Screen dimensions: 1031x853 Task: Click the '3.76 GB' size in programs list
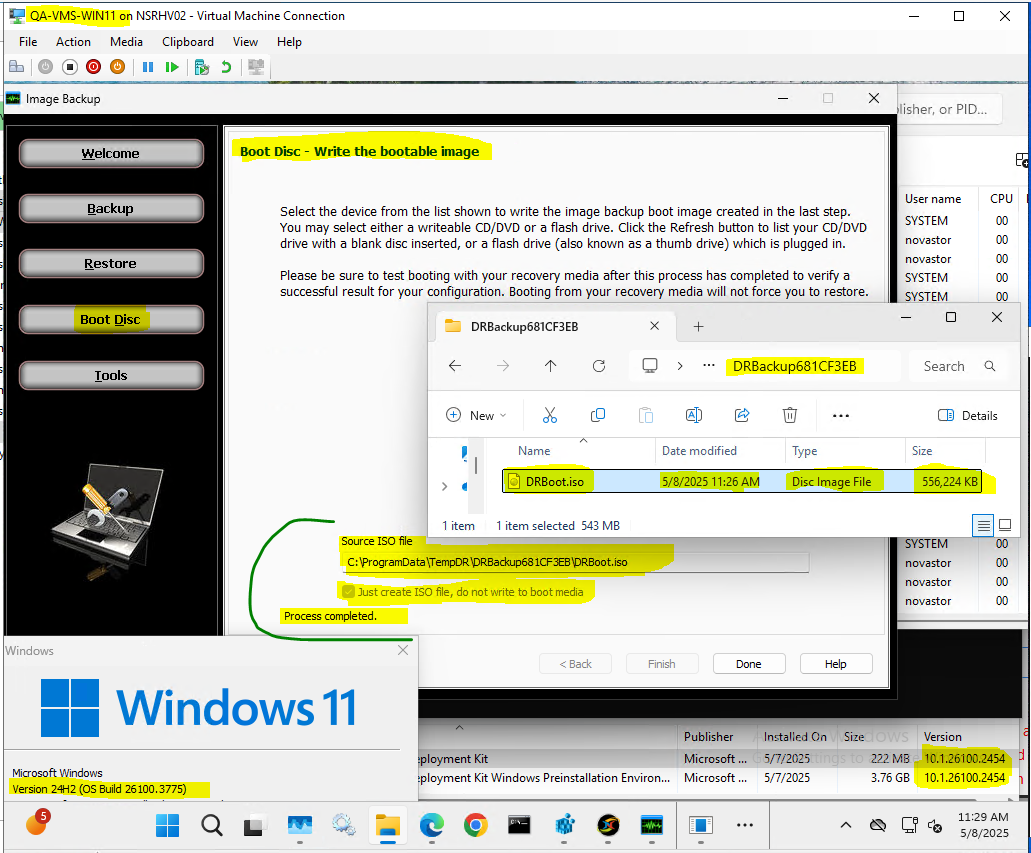pos(890,777)
